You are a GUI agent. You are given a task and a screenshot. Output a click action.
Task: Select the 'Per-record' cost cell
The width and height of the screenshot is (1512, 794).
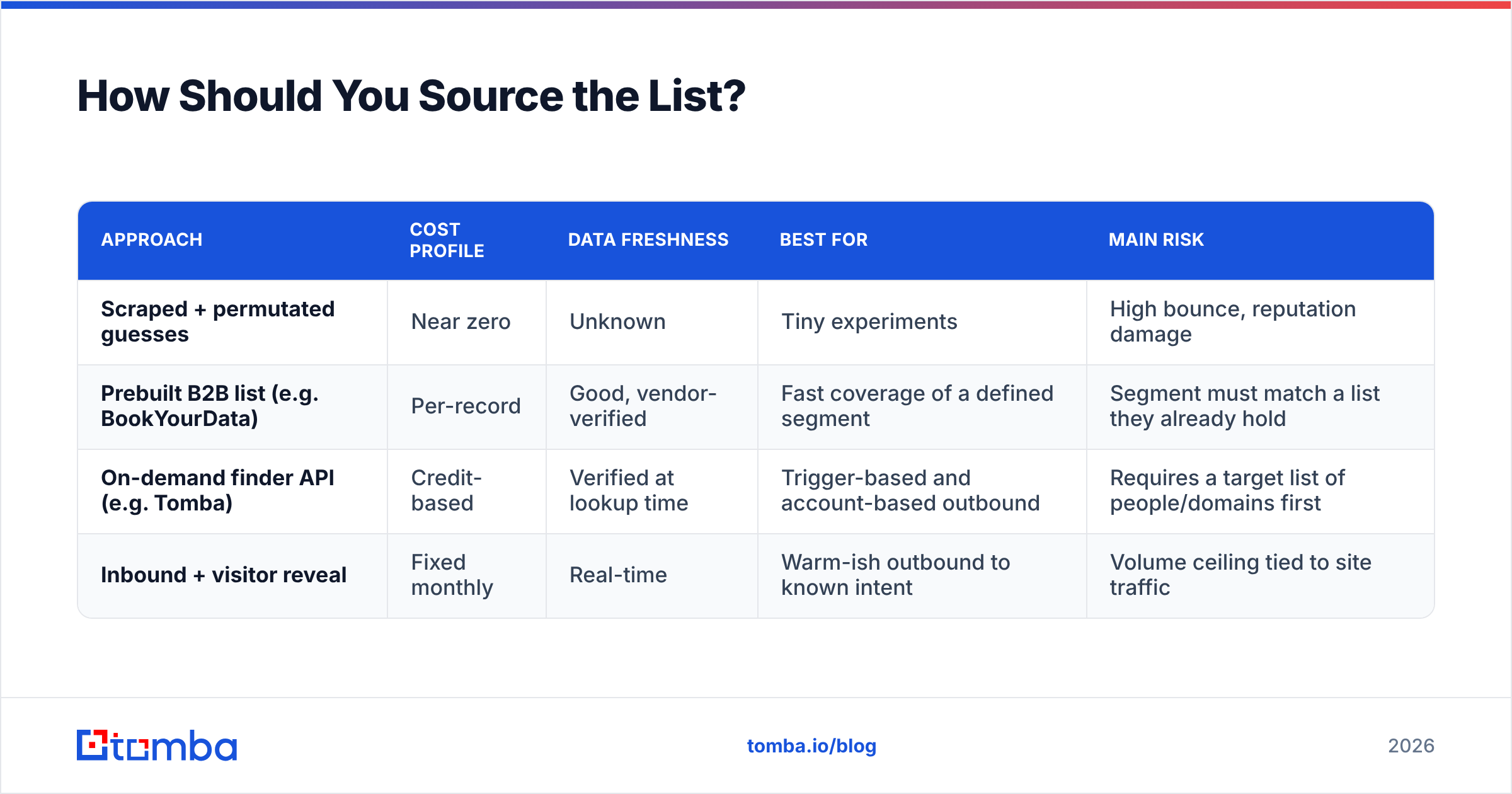[466, 406]
